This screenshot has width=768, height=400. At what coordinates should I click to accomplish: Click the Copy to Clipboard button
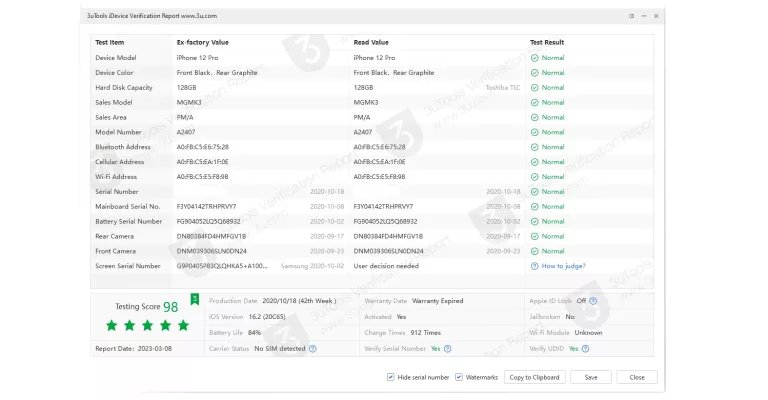[x=534, y=377]
